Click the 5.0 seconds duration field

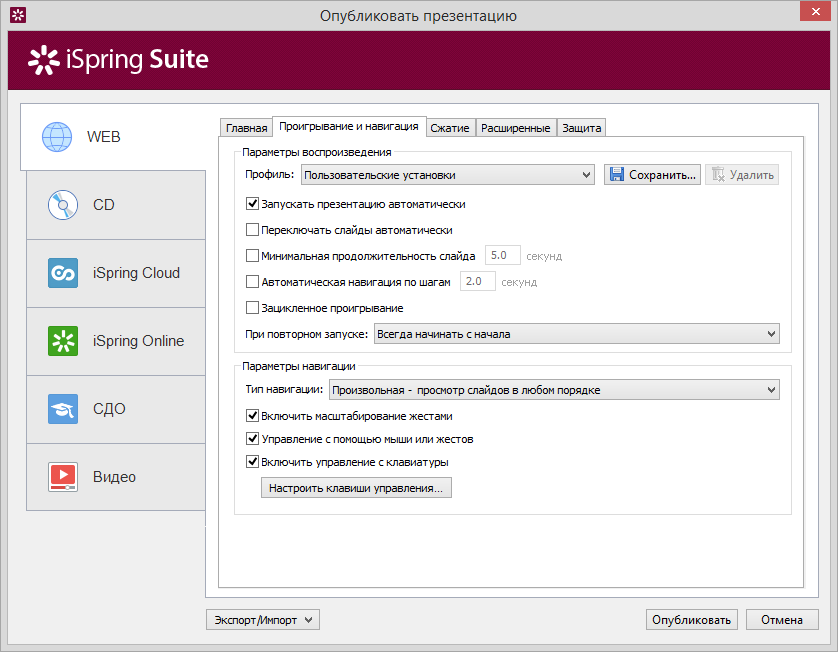(502, 255)
